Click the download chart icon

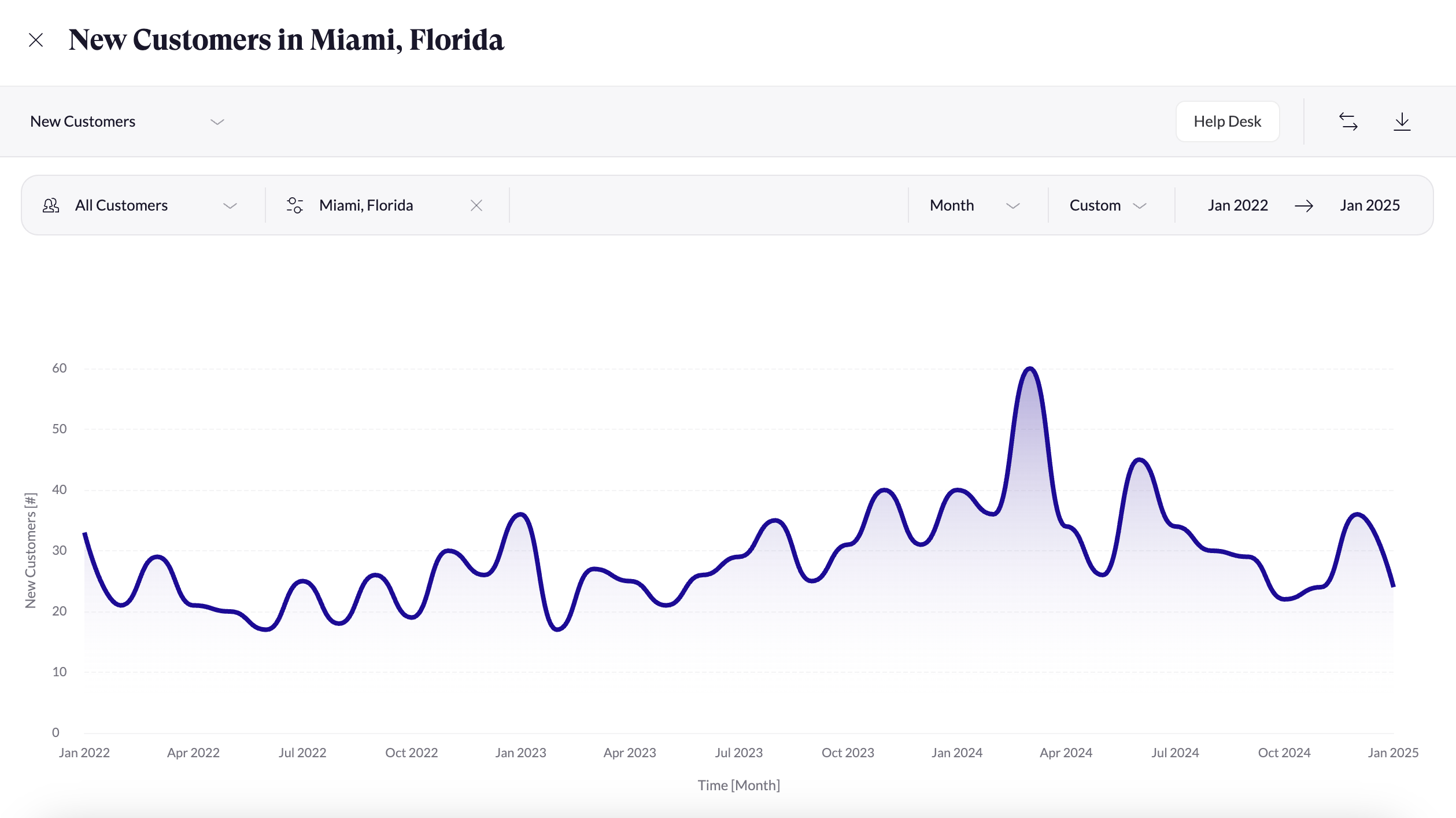click(1402, 121)
